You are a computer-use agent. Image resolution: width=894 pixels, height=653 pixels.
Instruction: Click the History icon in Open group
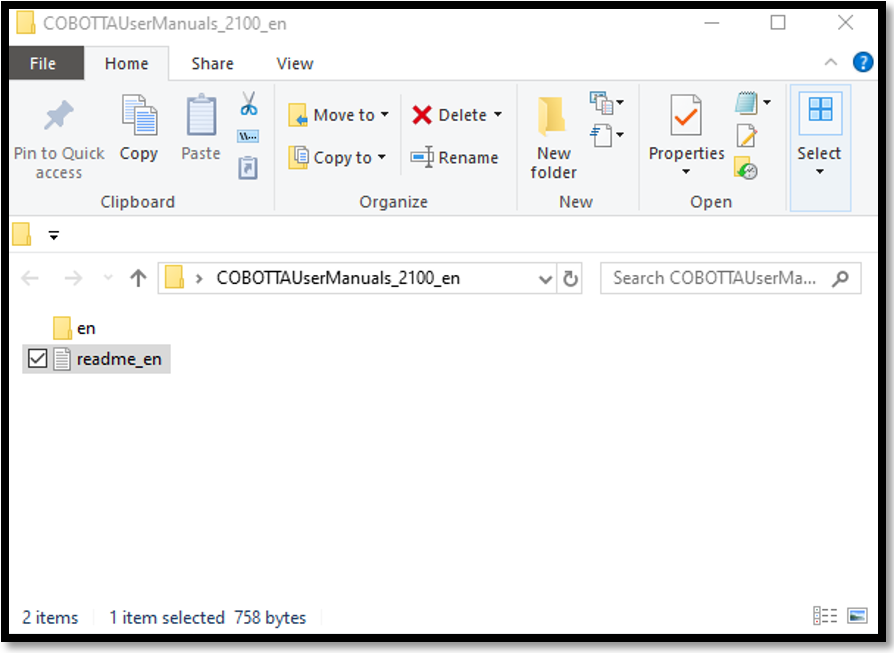click(x=746, y=168)
